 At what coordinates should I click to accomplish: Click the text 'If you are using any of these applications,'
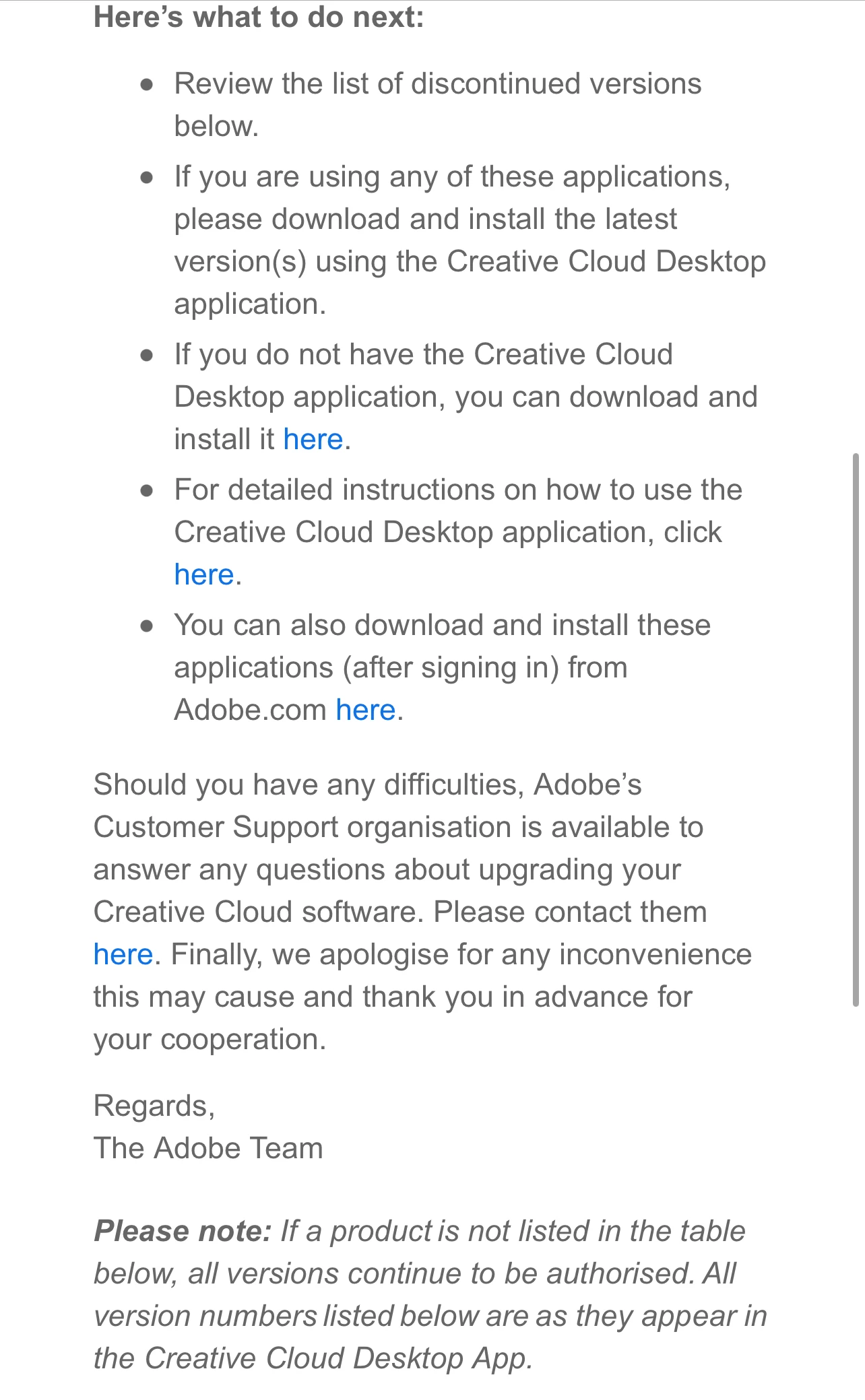452,177
